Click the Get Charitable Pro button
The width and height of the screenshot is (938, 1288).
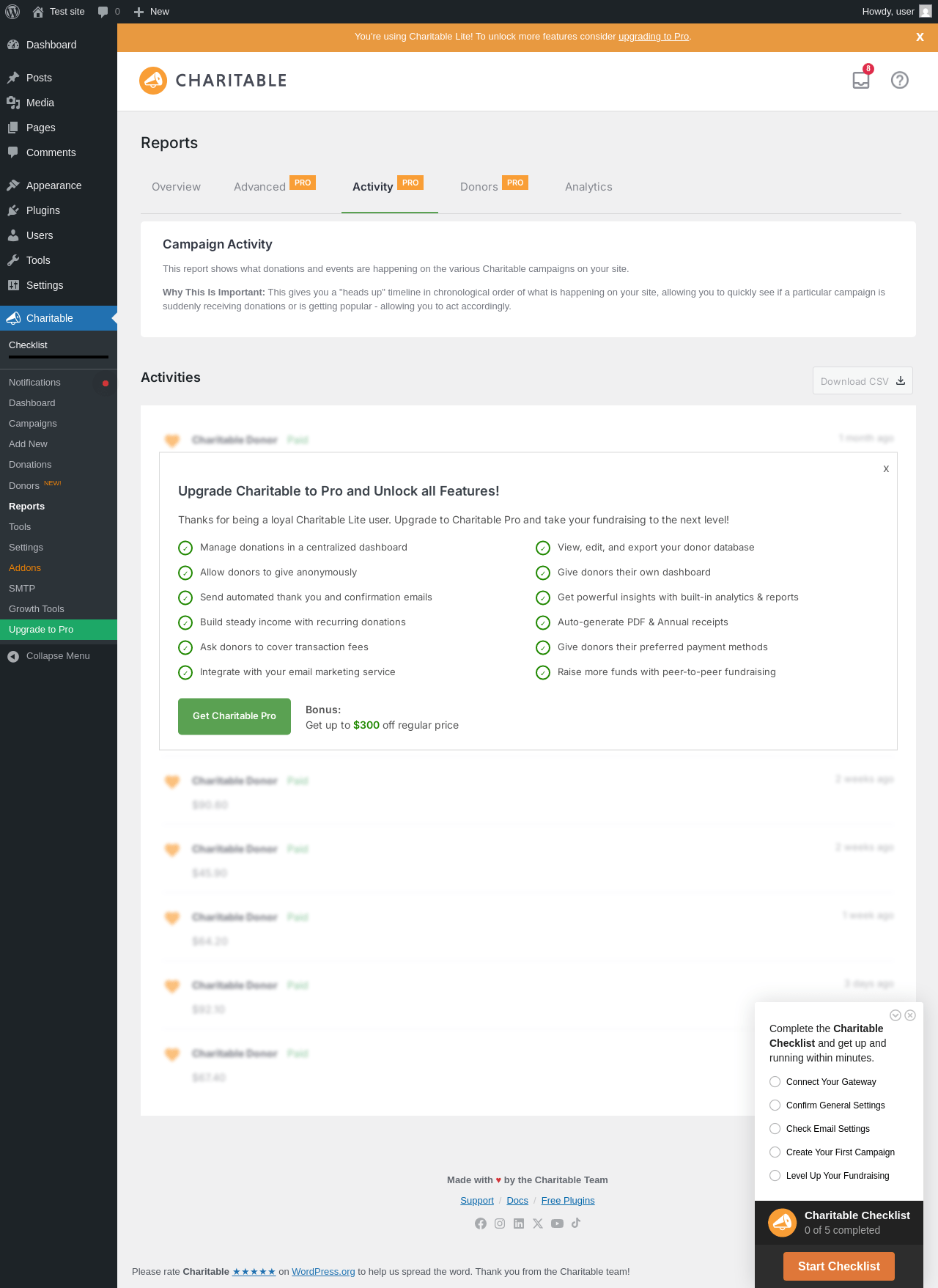(x=234, y=716)
